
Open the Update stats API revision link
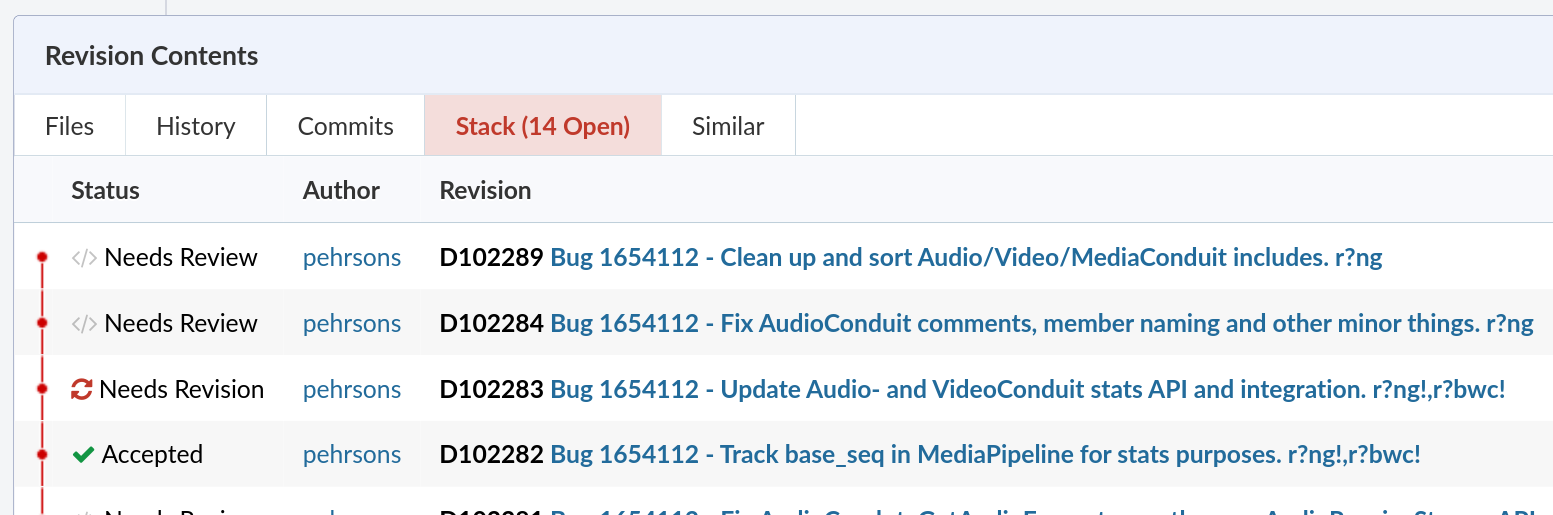(x=1027, y=390)
